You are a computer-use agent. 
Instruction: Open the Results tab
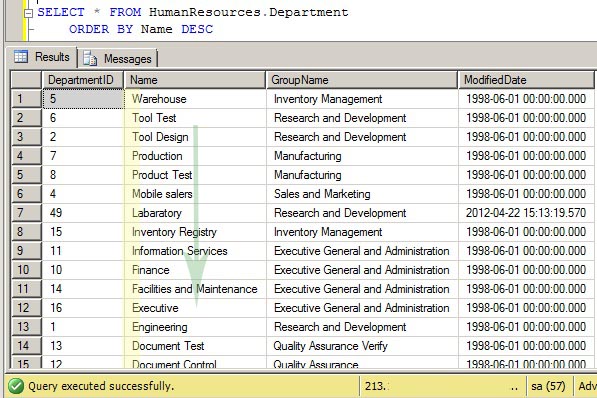click(x=42, y=57)
